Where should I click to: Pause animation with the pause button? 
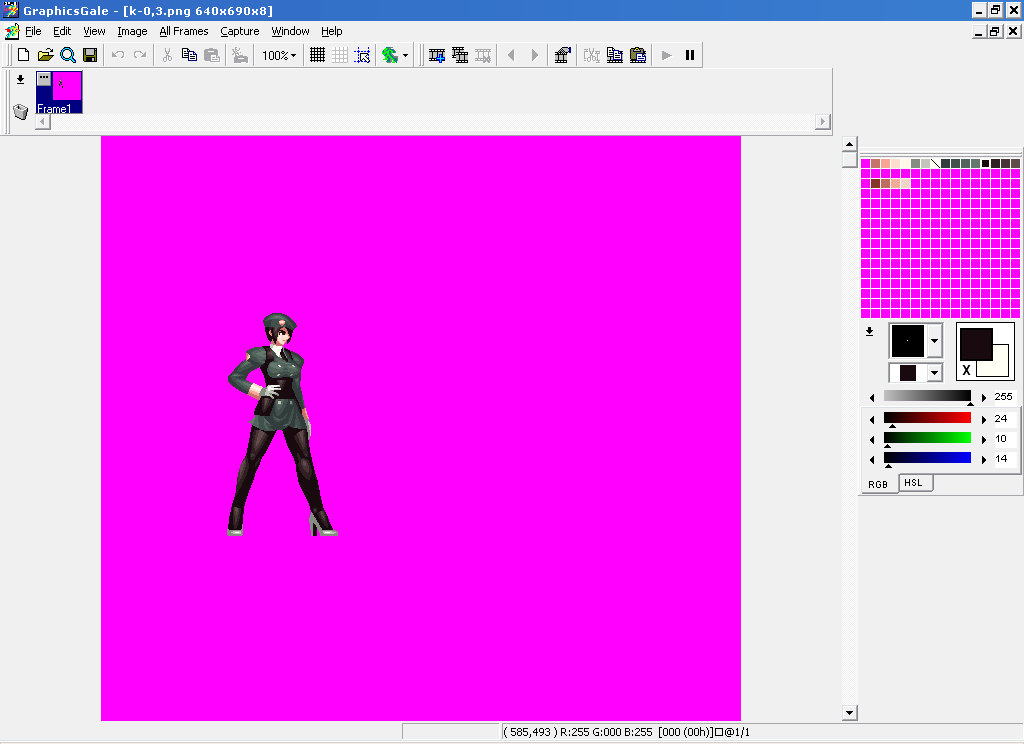(689, 55)
